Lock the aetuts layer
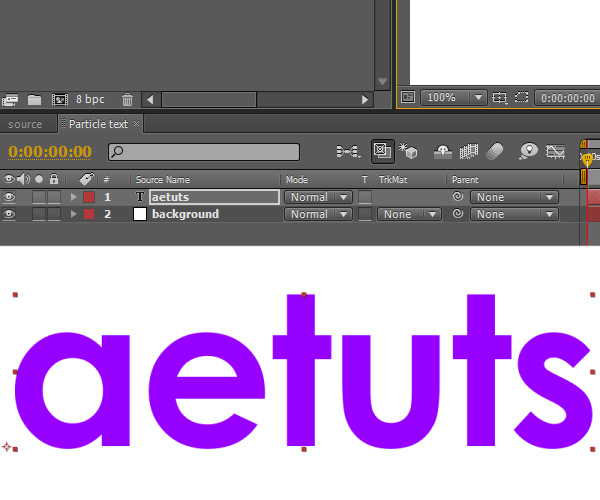The width and height of the screenshot is (600, 500). click(54, 197)
